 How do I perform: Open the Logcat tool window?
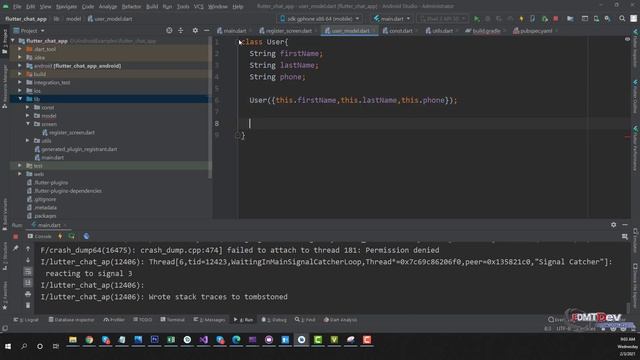tap(26, 320)
